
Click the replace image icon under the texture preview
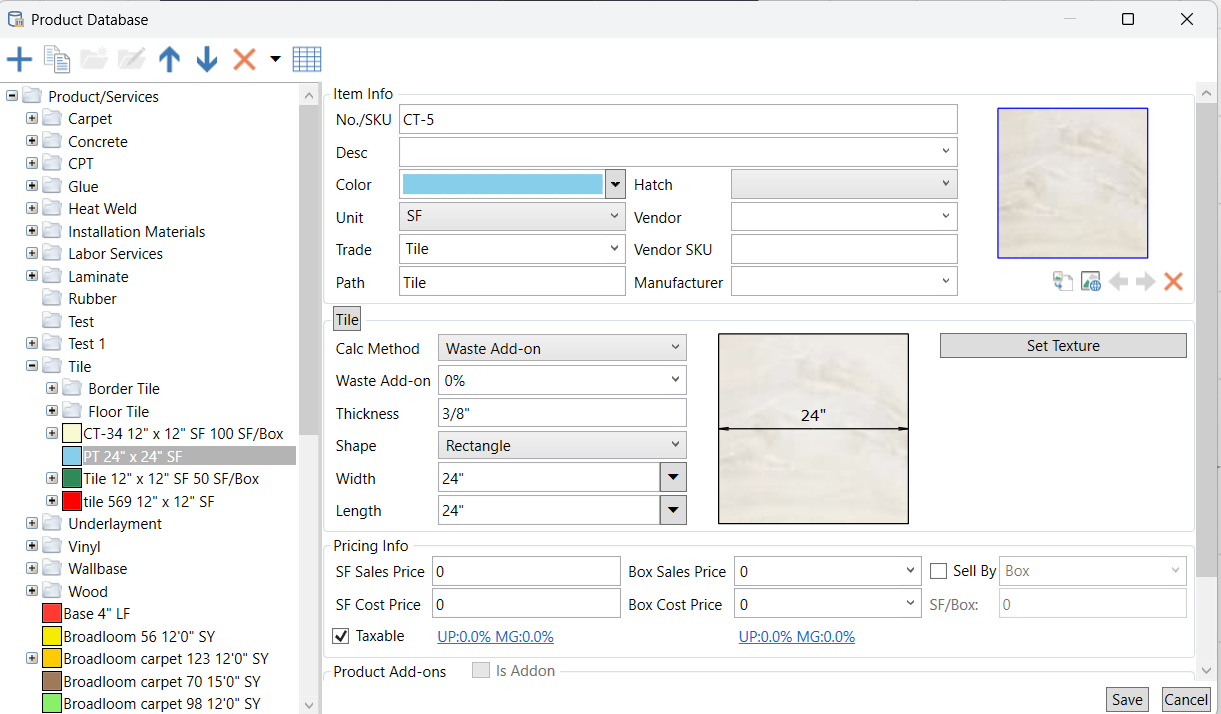[x=1062, y=282]
